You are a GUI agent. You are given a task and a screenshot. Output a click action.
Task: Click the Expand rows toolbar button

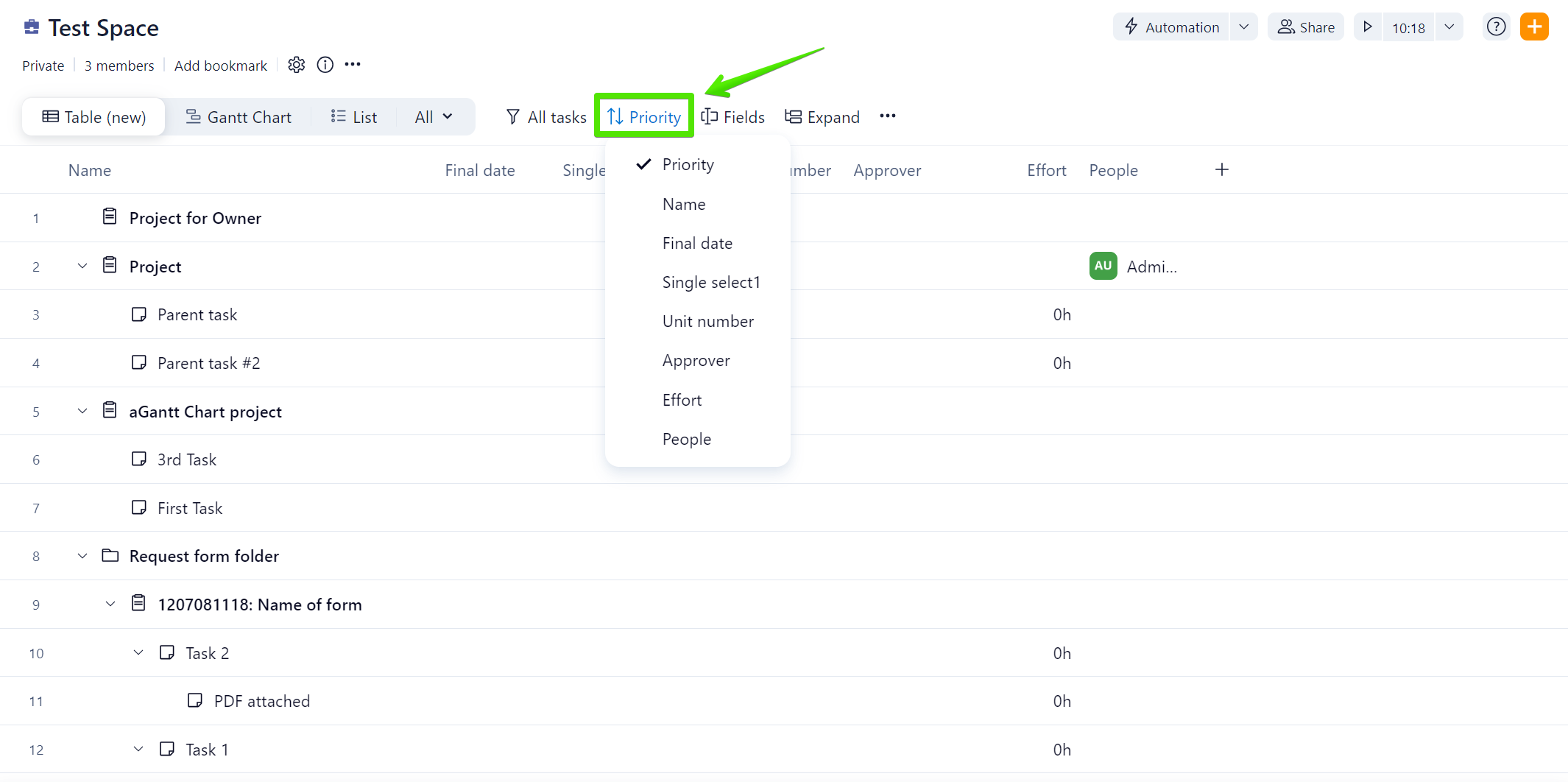(x=822, y=117)
